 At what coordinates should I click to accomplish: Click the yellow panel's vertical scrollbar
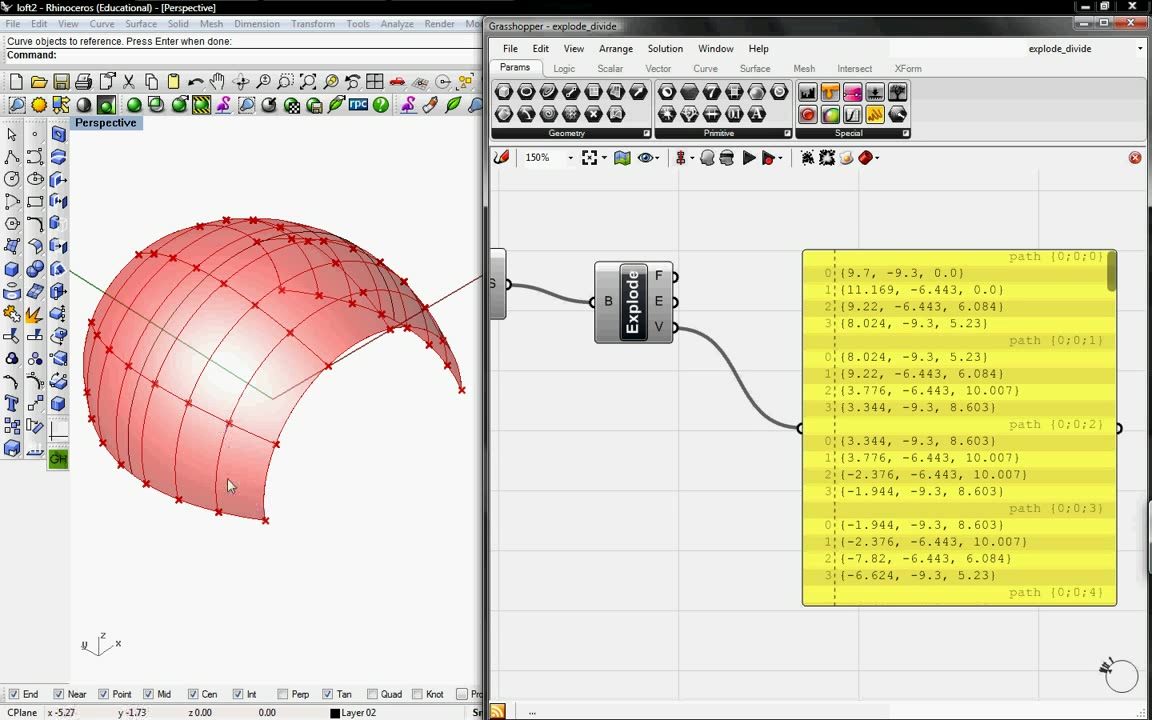1111,272
